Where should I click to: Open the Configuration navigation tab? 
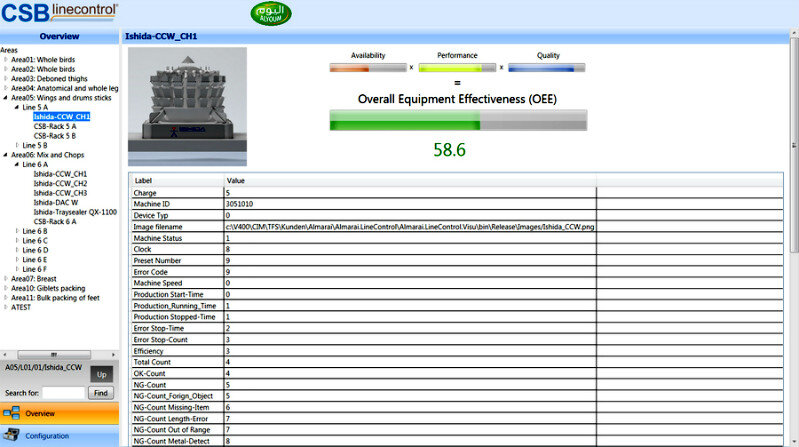click(x=60, y=436)
